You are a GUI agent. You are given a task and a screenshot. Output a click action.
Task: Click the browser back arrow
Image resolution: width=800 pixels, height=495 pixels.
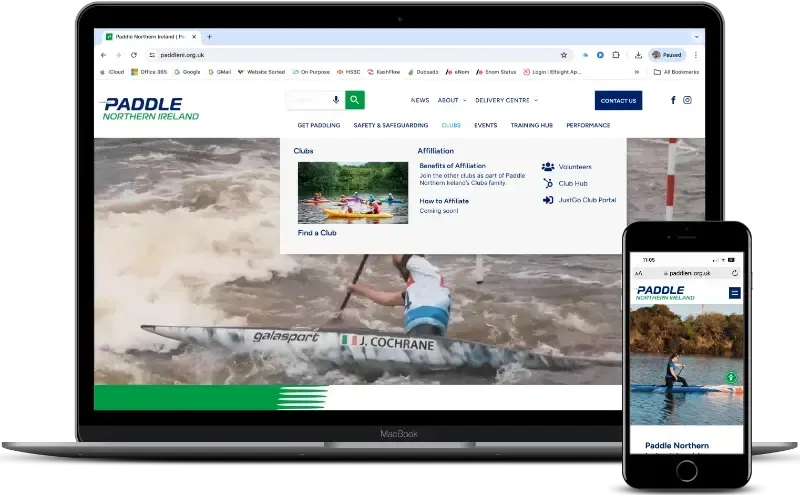(x=104, y=55)
